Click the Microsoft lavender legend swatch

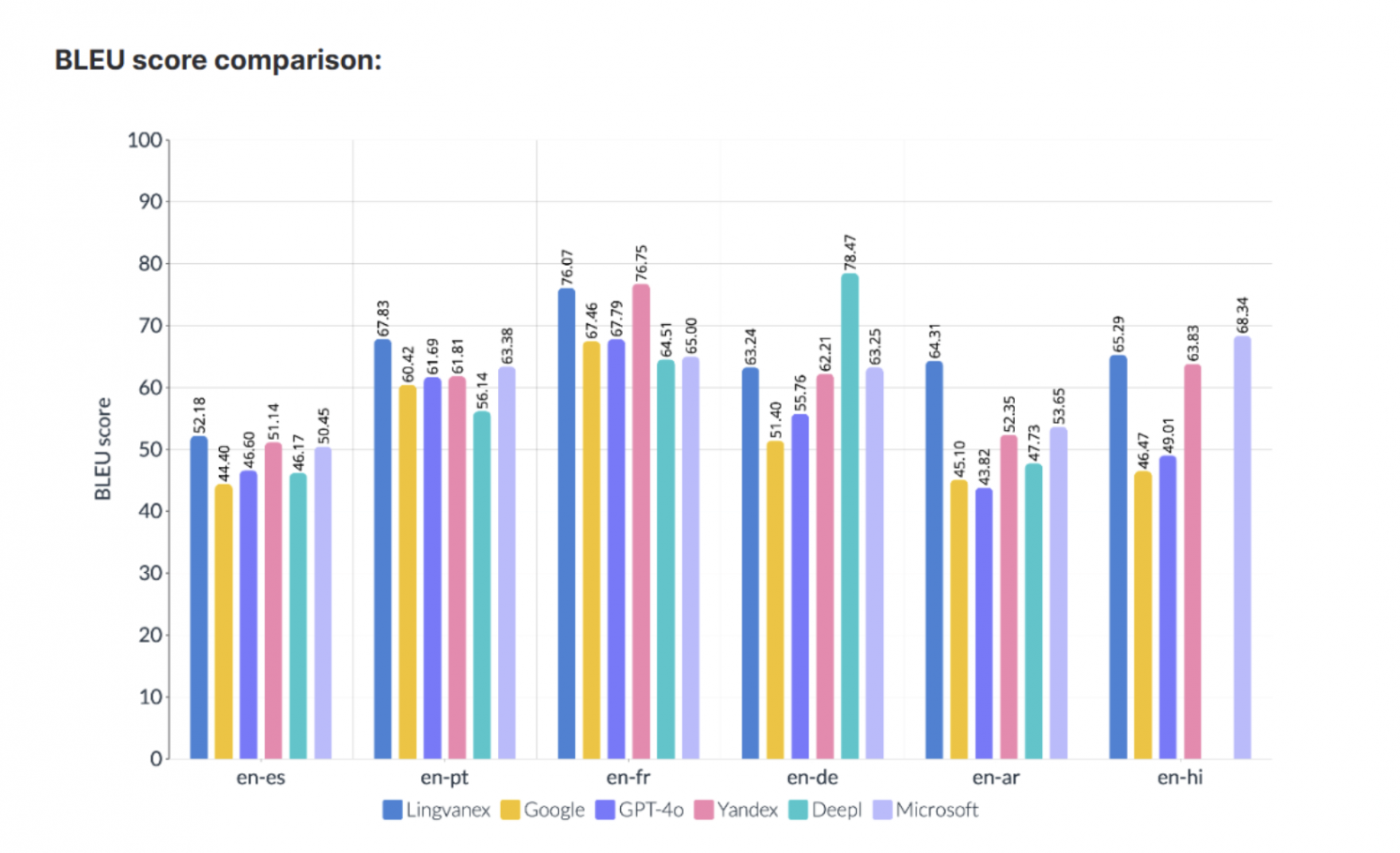click(883, 810)
